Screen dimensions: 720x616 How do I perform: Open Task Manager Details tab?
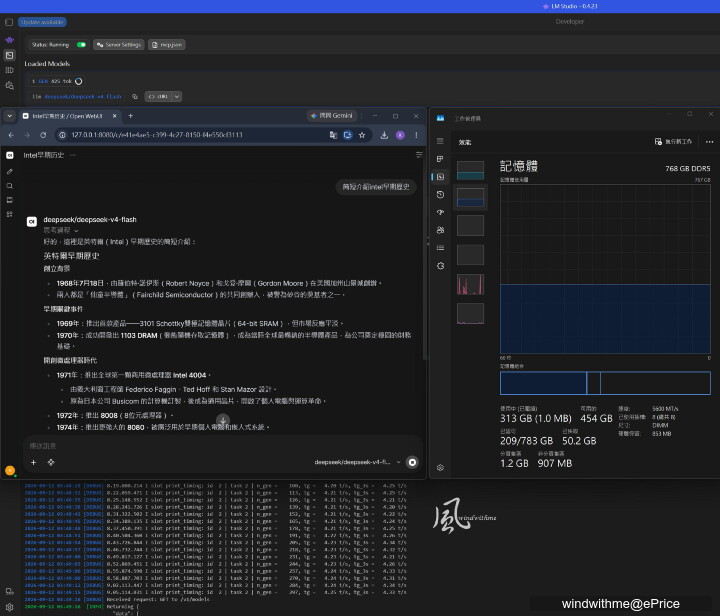click(x=440, y=248)
